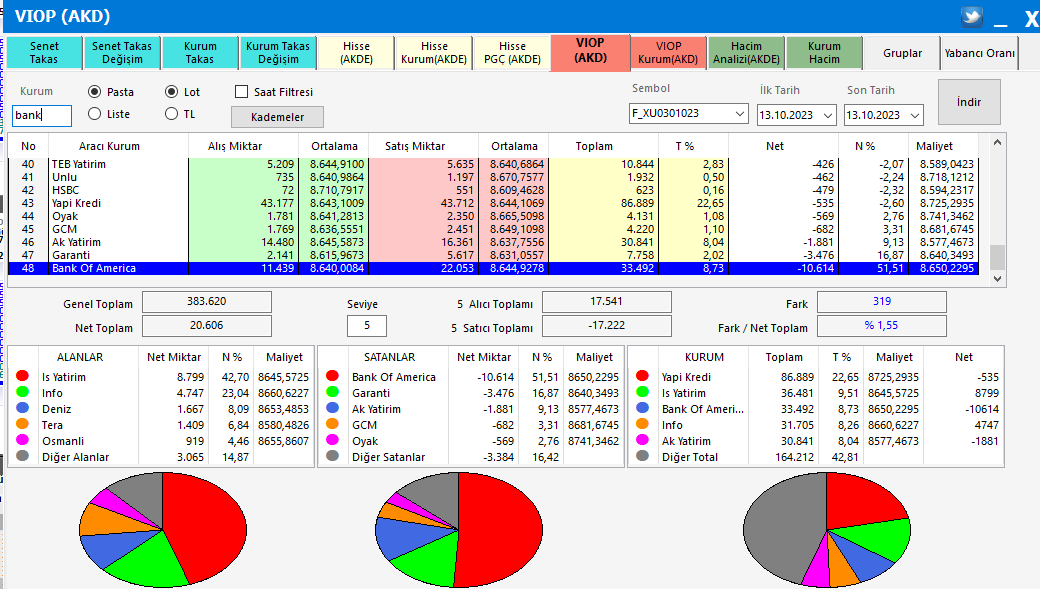Open the Yabancı Oranı tab
The height and width of the screenshot is (589, 1040).
pyautogui.click(x=980, y=53)
